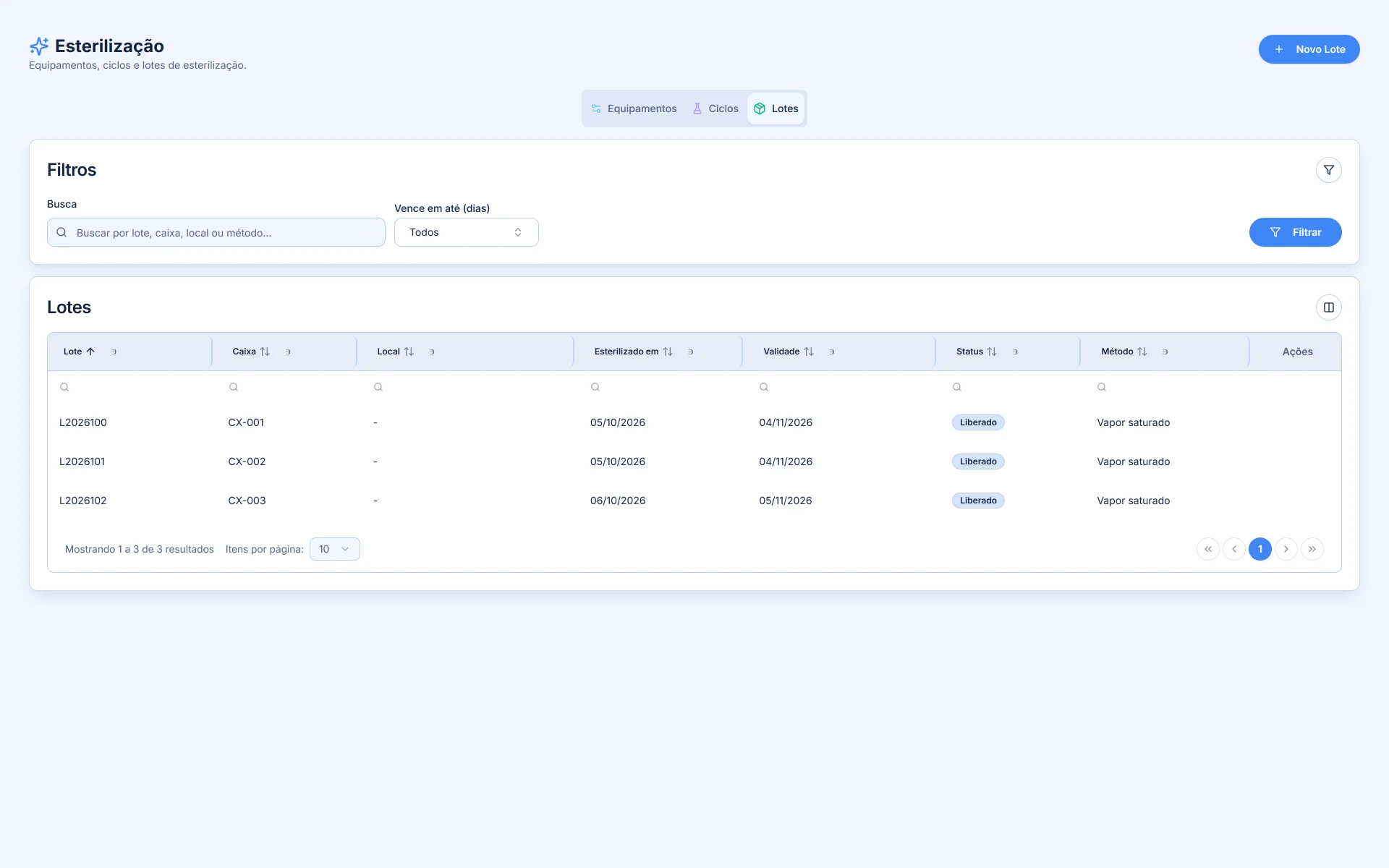Select the Lotes tab
This screenshot has height=868, width=1389.
click(x=776, y=109)
